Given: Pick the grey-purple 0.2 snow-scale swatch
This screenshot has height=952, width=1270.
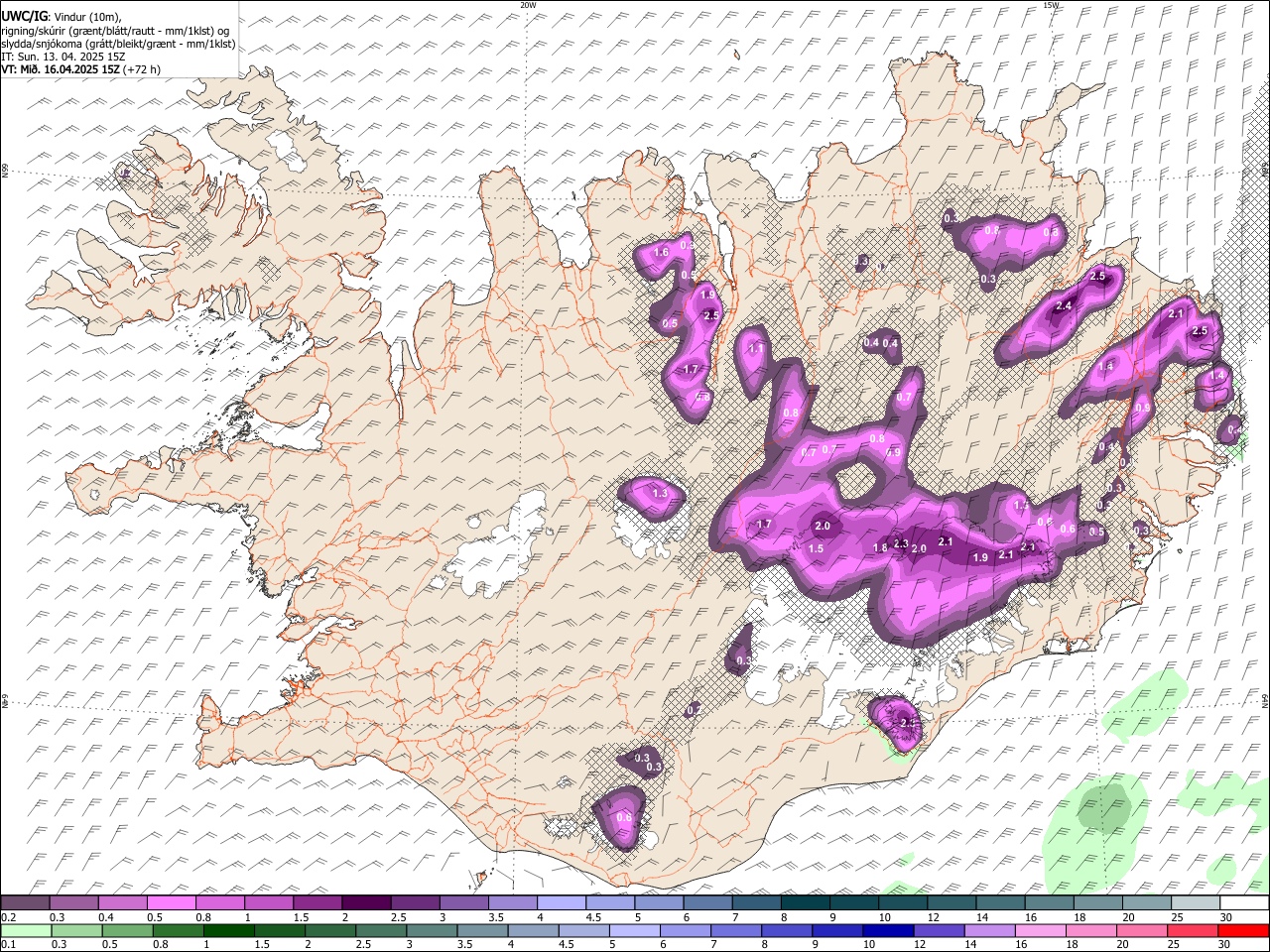Looking at the screenshot, I should coord(25,902).
